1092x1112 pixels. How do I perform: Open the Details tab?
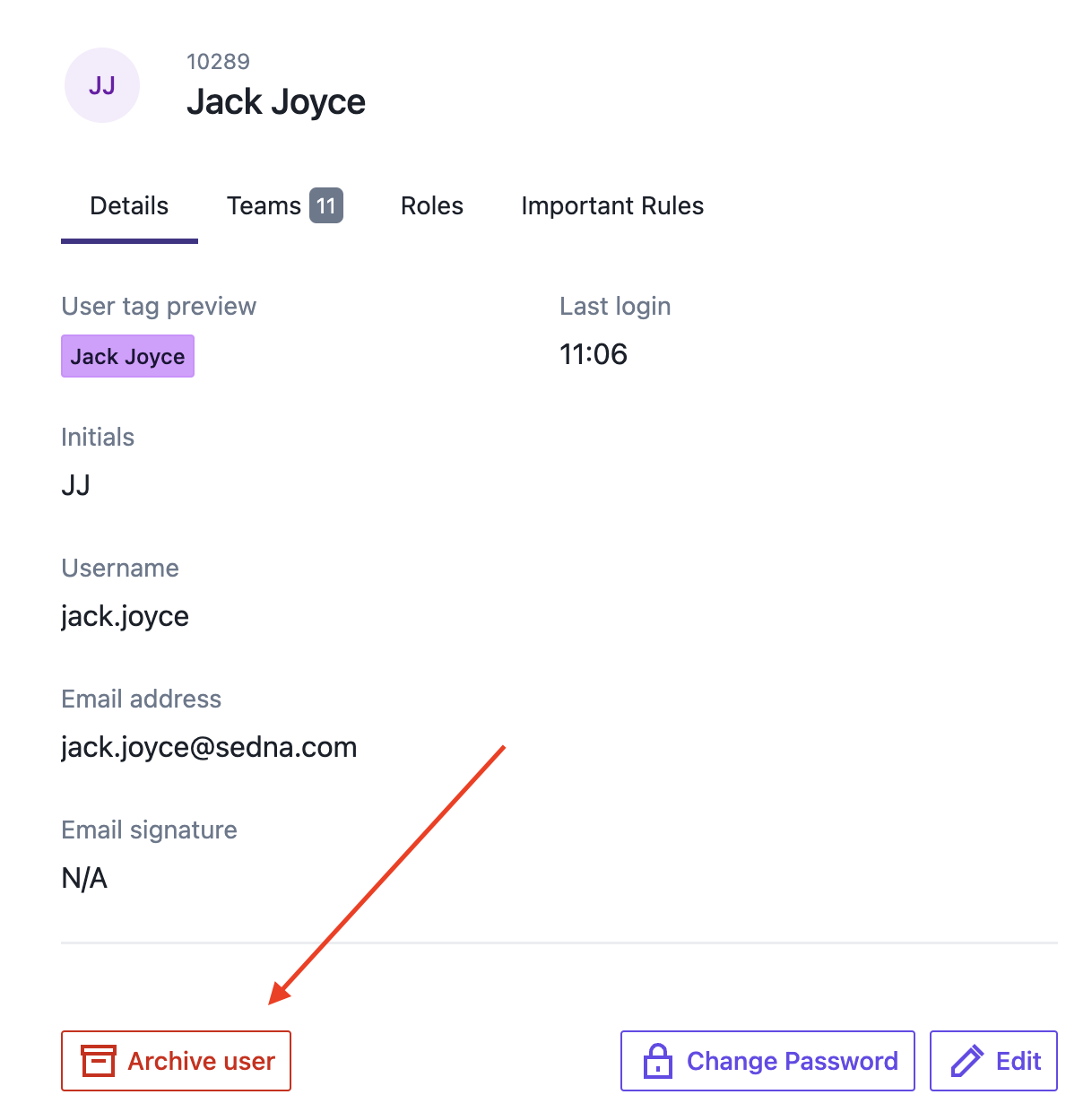click(129, 206)
